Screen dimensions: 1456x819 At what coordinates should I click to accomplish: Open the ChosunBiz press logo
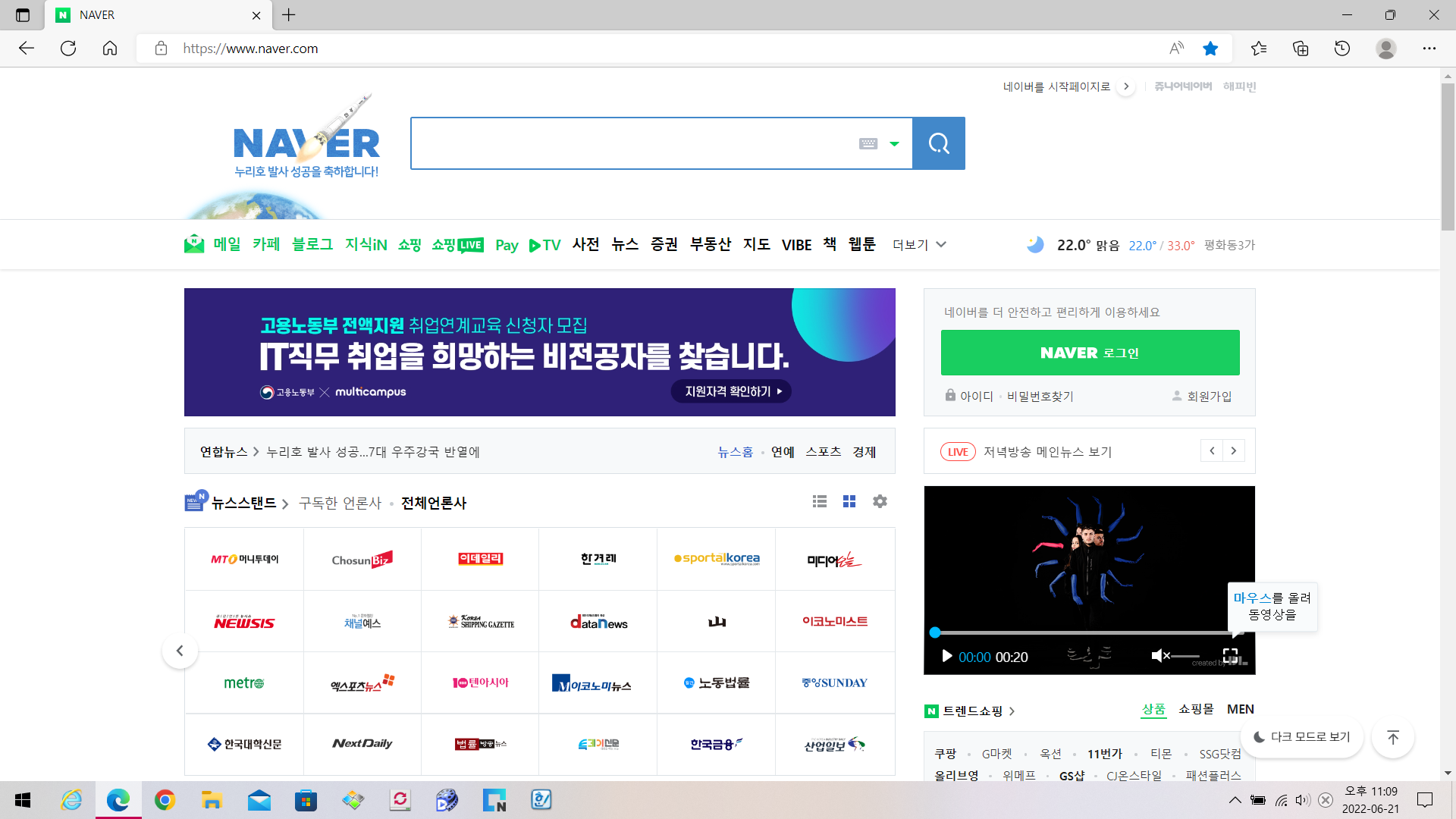[x=362, y=559]
